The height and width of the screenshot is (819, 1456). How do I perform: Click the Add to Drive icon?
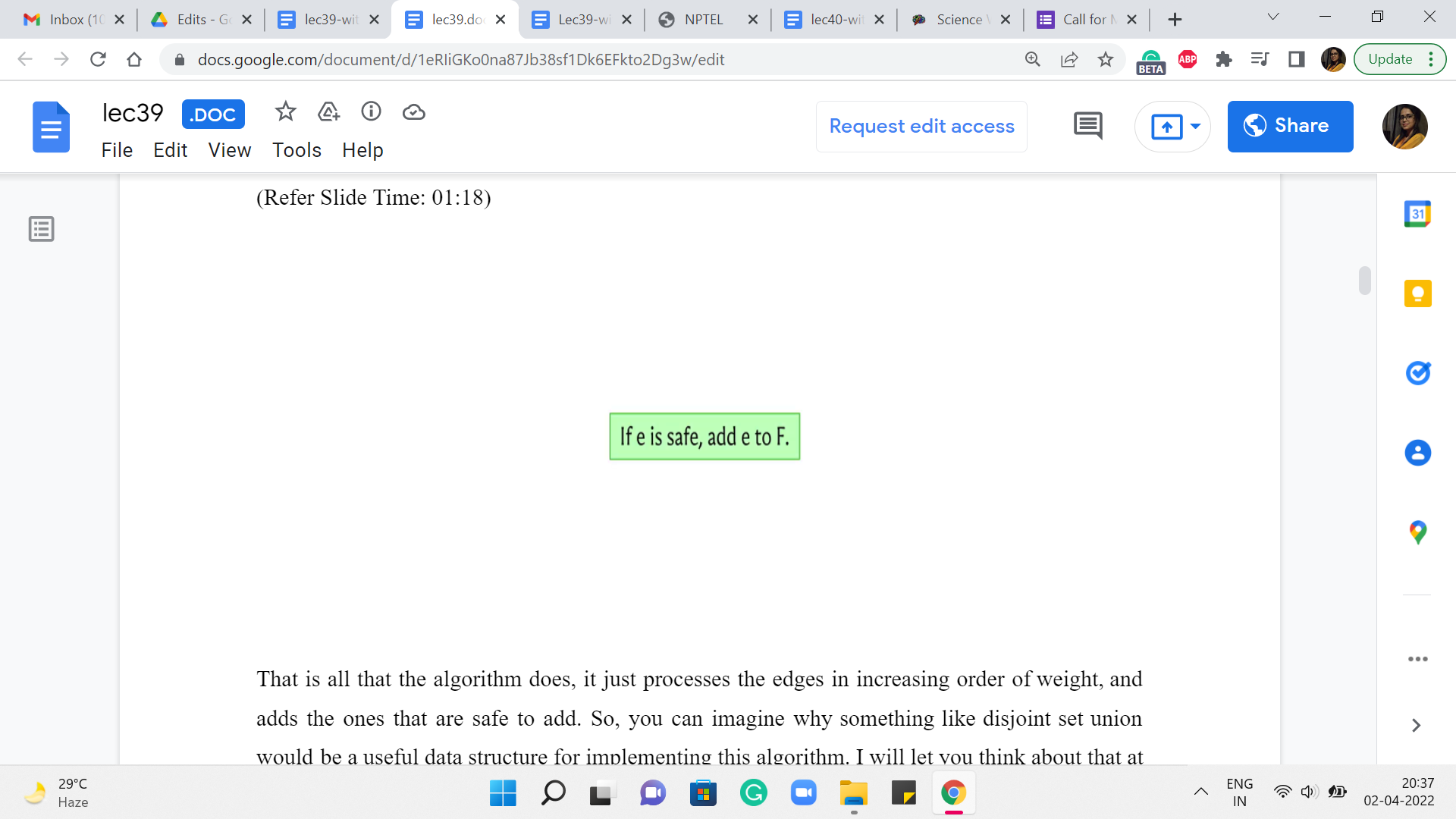point(328,112)
